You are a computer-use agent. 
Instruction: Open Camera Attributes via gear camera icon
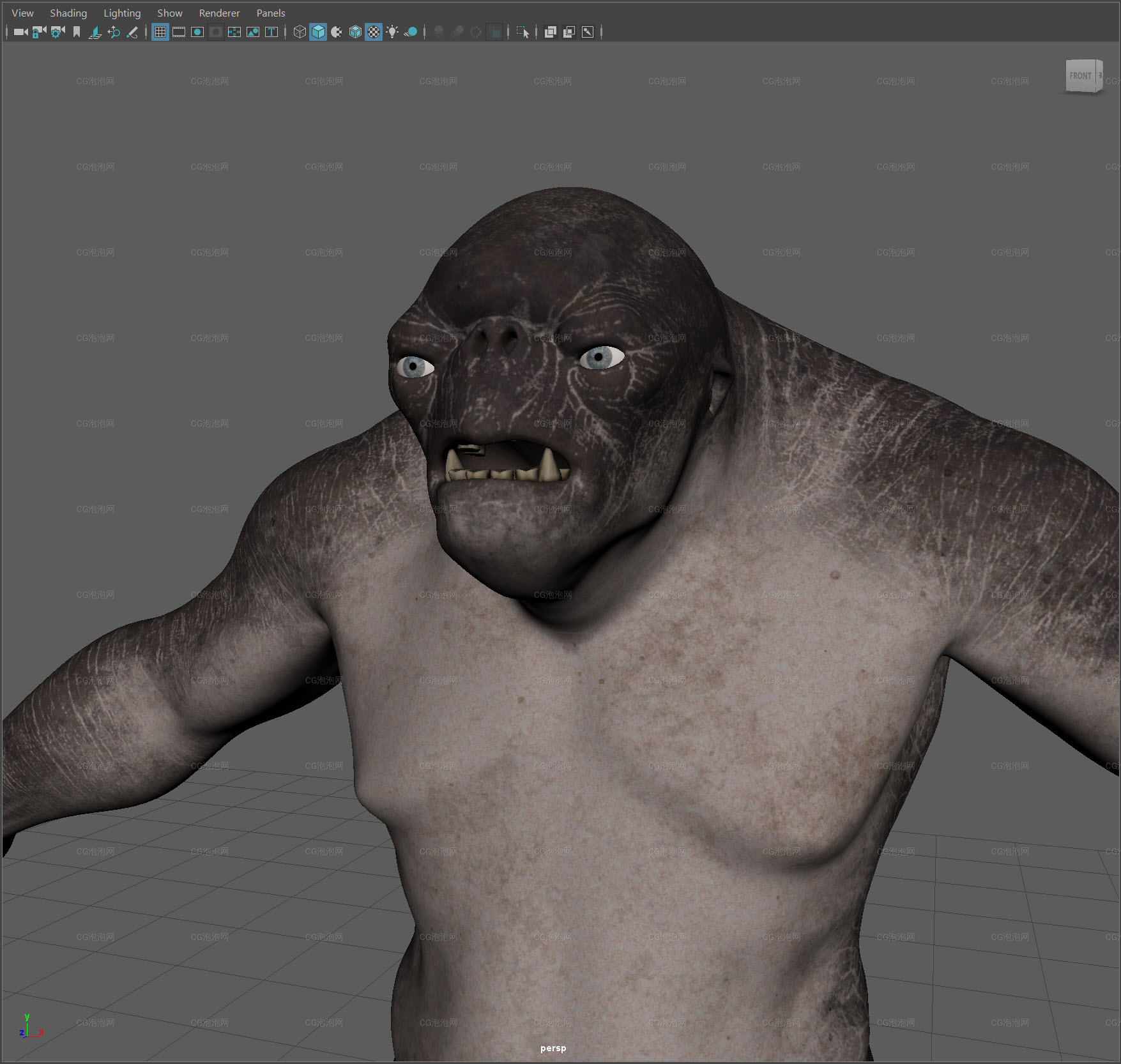pos(58,32)
